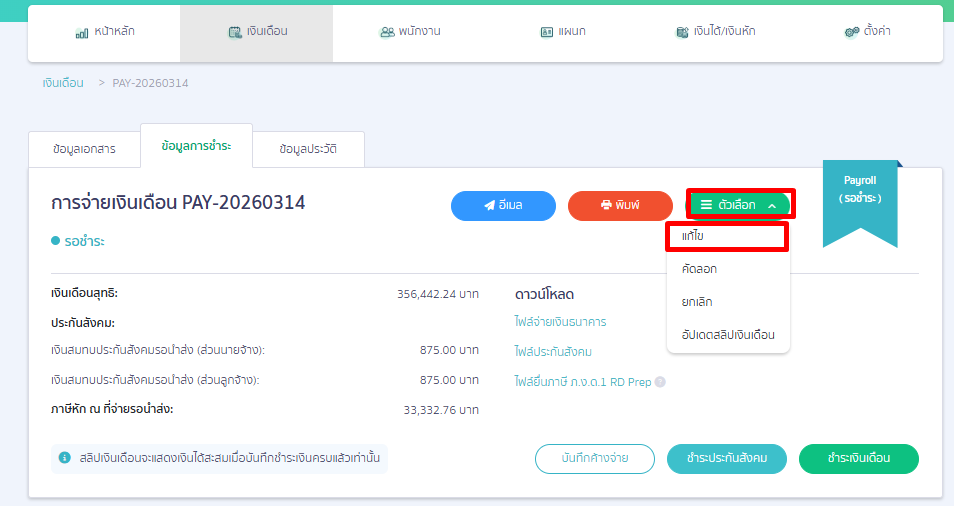This screenshot has width=954, height=506.
Task: Click the info icon in the payslip note
Action: pos(64,457)
